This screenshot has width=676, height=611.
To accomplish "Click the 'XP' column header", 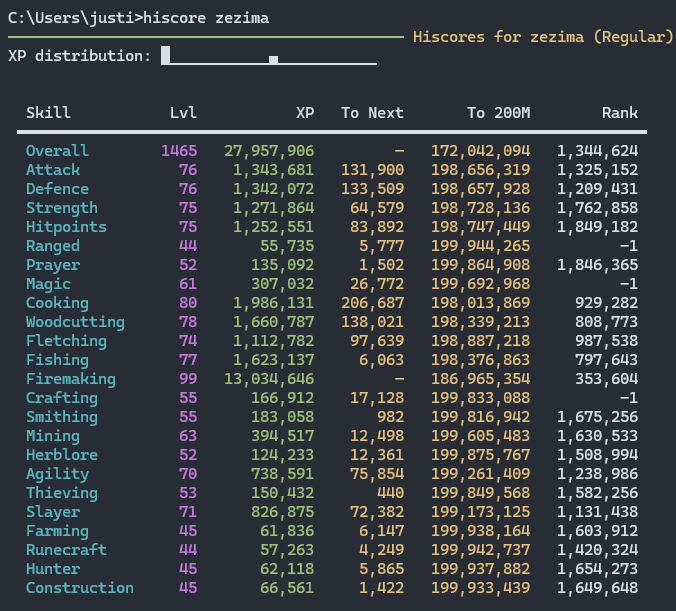I will click(x=305, y=113).
